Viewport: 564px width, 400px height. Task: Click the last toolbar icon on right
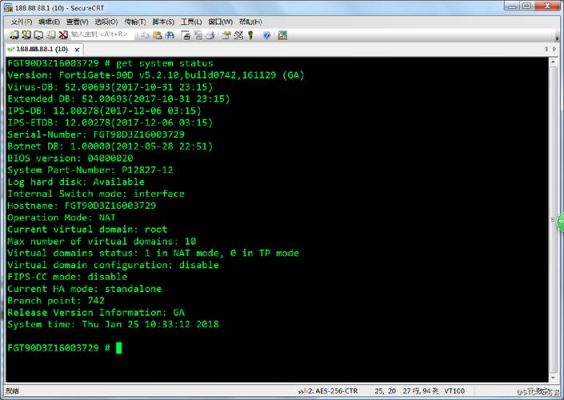tap(283, 35)
